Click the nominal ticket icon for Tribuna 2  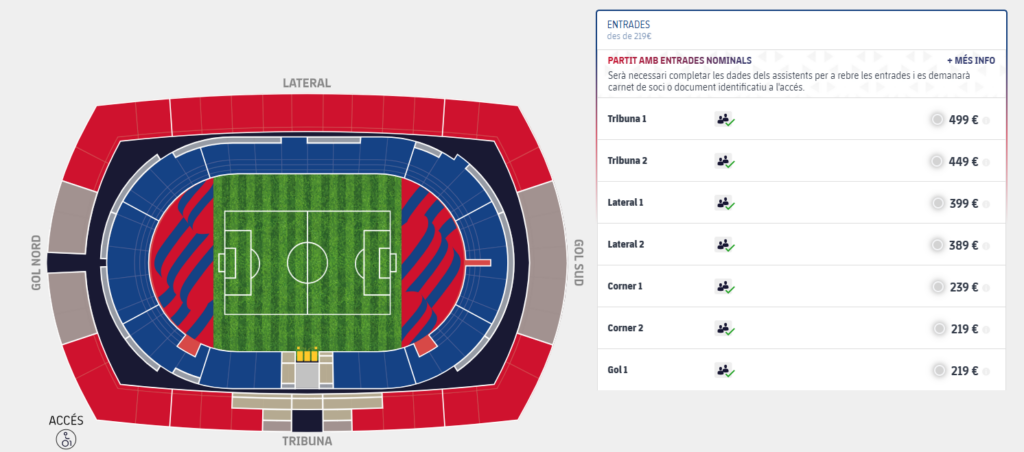click(724, 161)
